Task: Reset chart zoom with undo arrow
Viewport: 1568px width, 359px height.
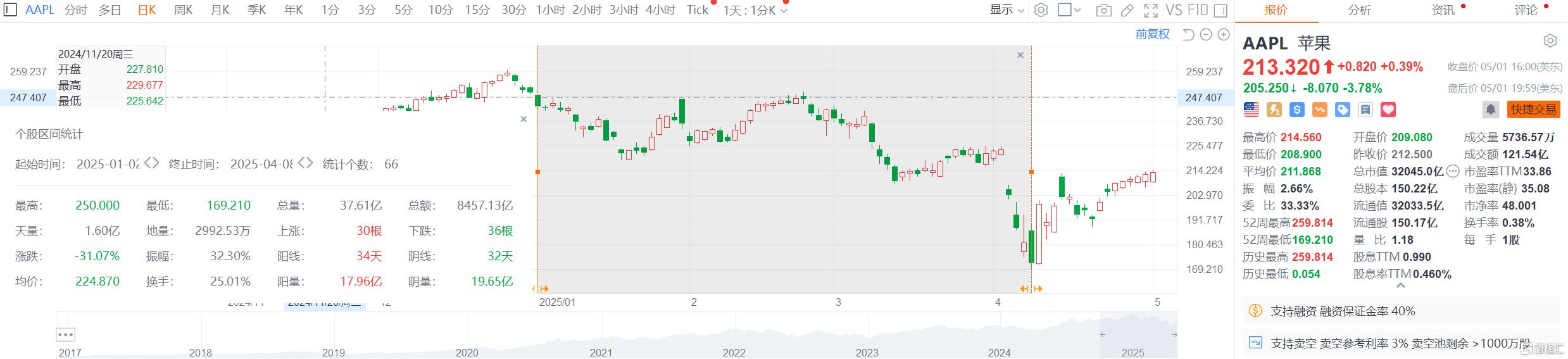Action: pos(1188,34)
